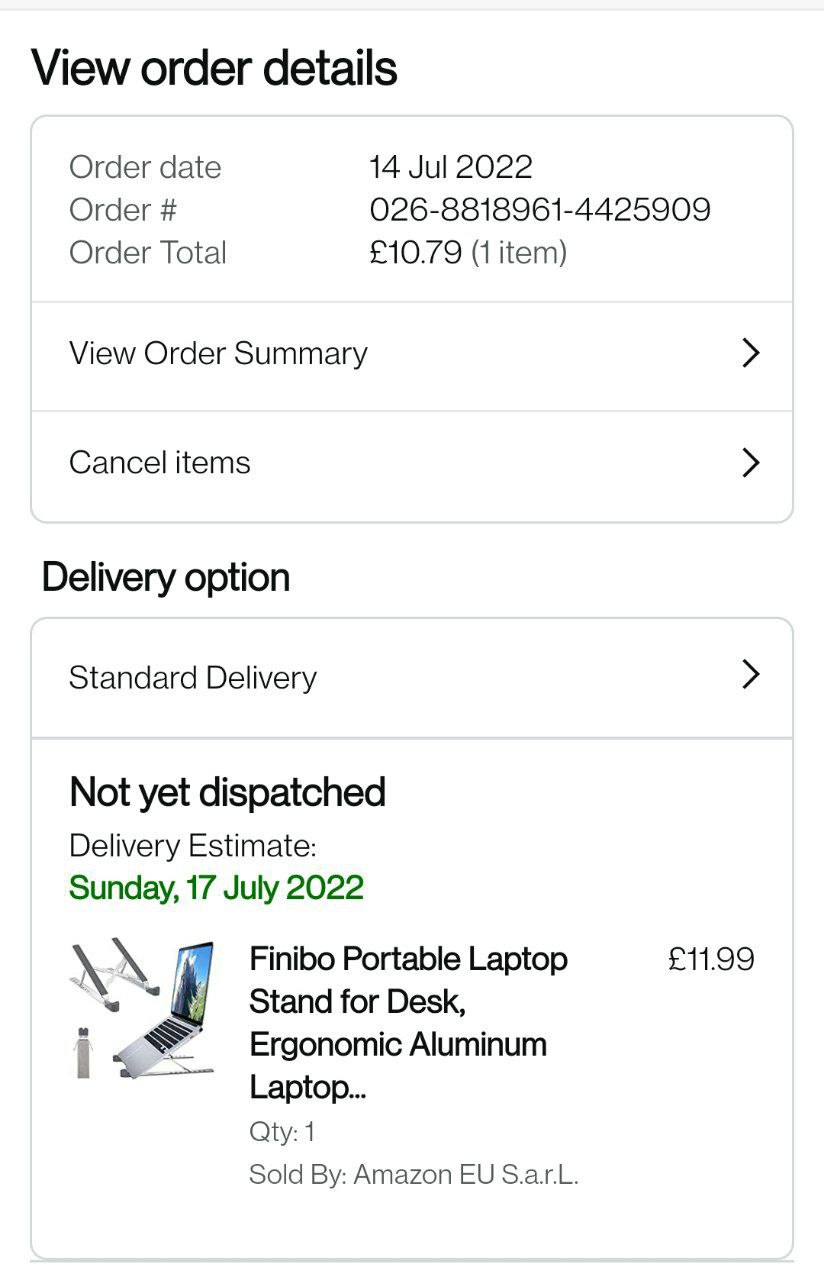Click order number 026-8818961-4425909
This screenshot has width=824, height=1280.
[x=540, y=210]
